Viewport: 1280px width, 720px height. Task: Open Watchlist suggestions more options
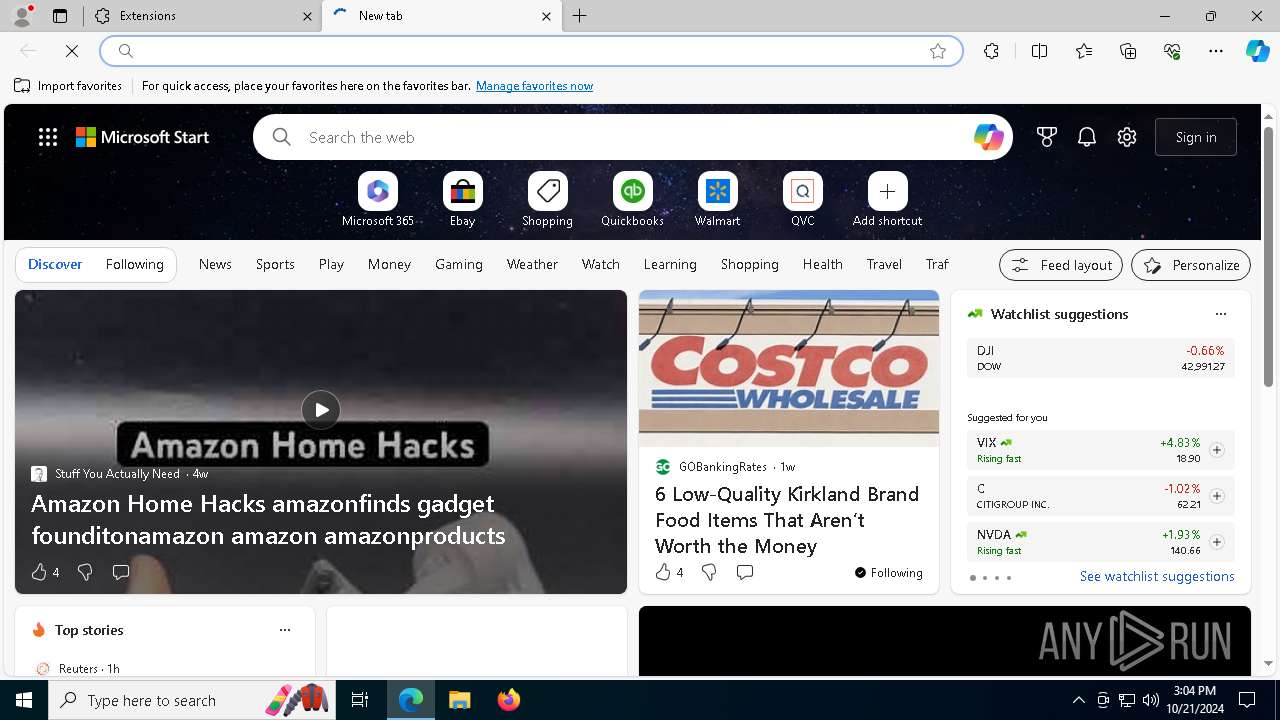point(1221,314)
